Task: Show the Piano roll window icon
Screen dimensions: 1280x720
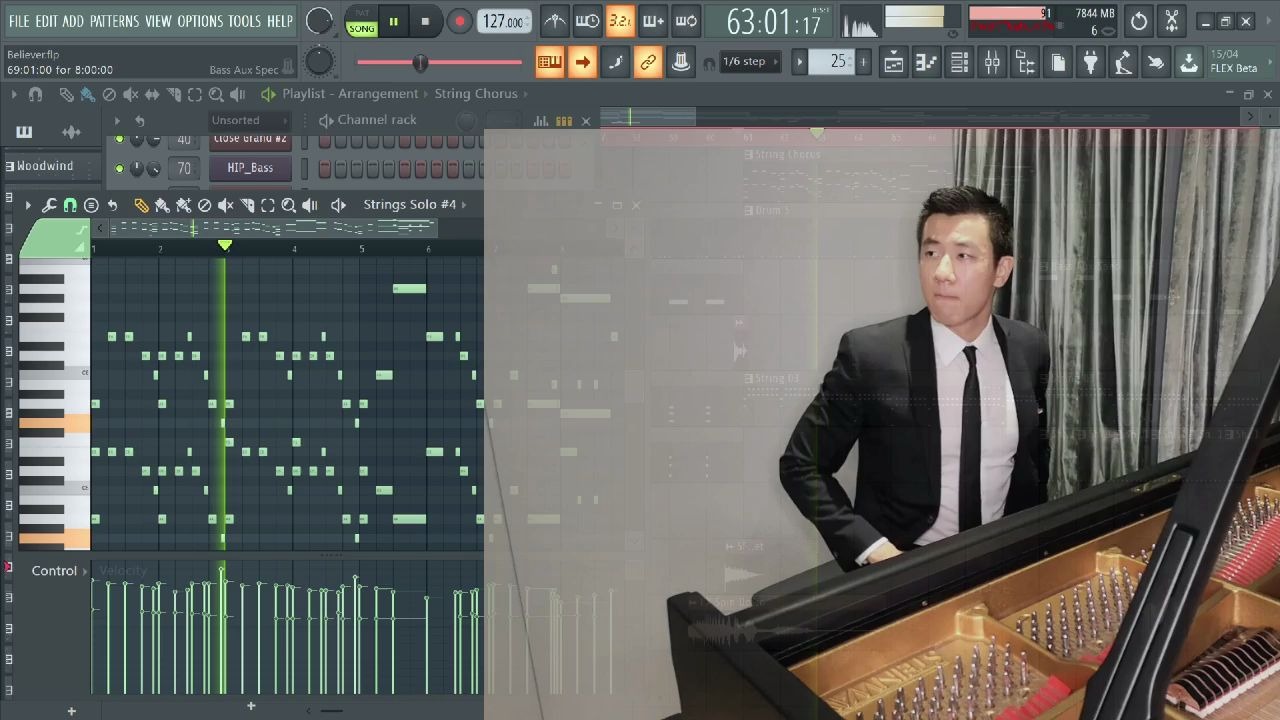Action: coord(927,63)
